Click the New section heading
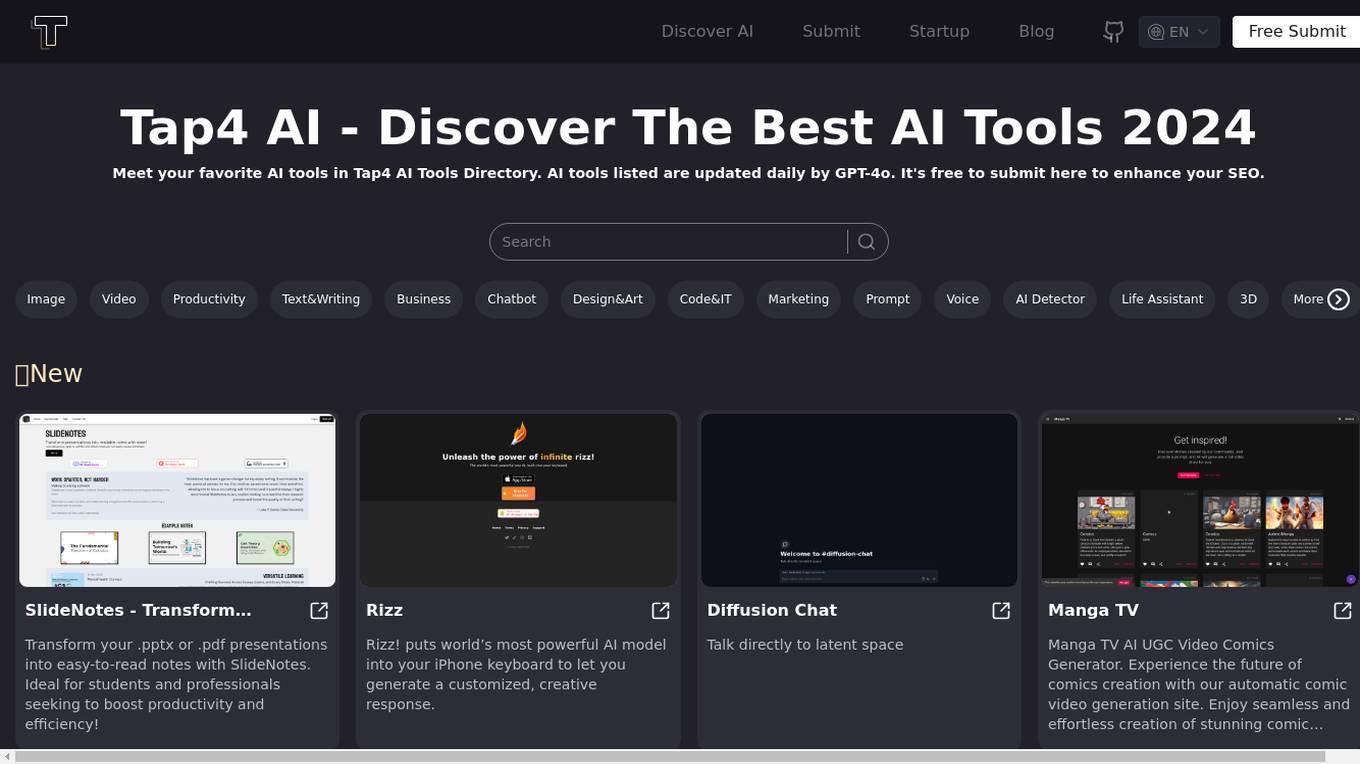This screenshot has width=1360, height=764. 48,373
